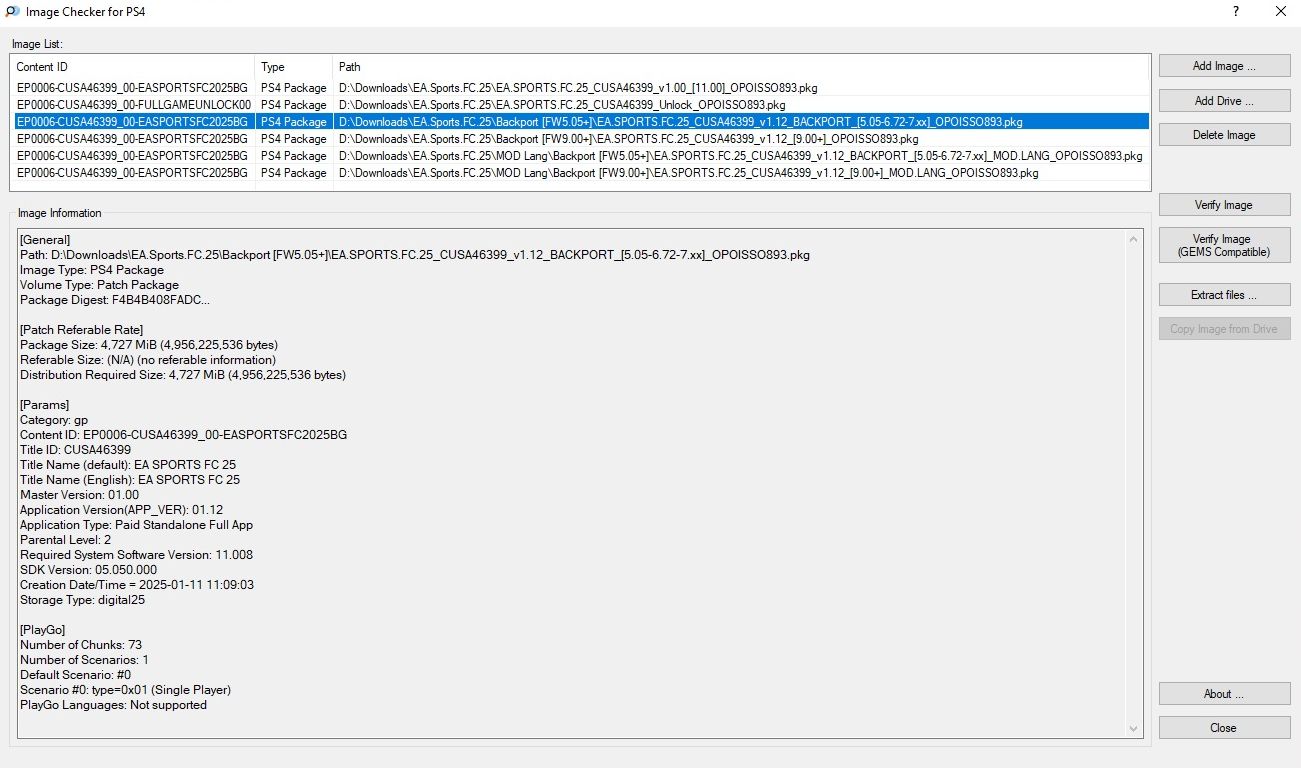Click Verify Image (GEMS Compatible) button

pyautogui.click(x=1224, y=245)
